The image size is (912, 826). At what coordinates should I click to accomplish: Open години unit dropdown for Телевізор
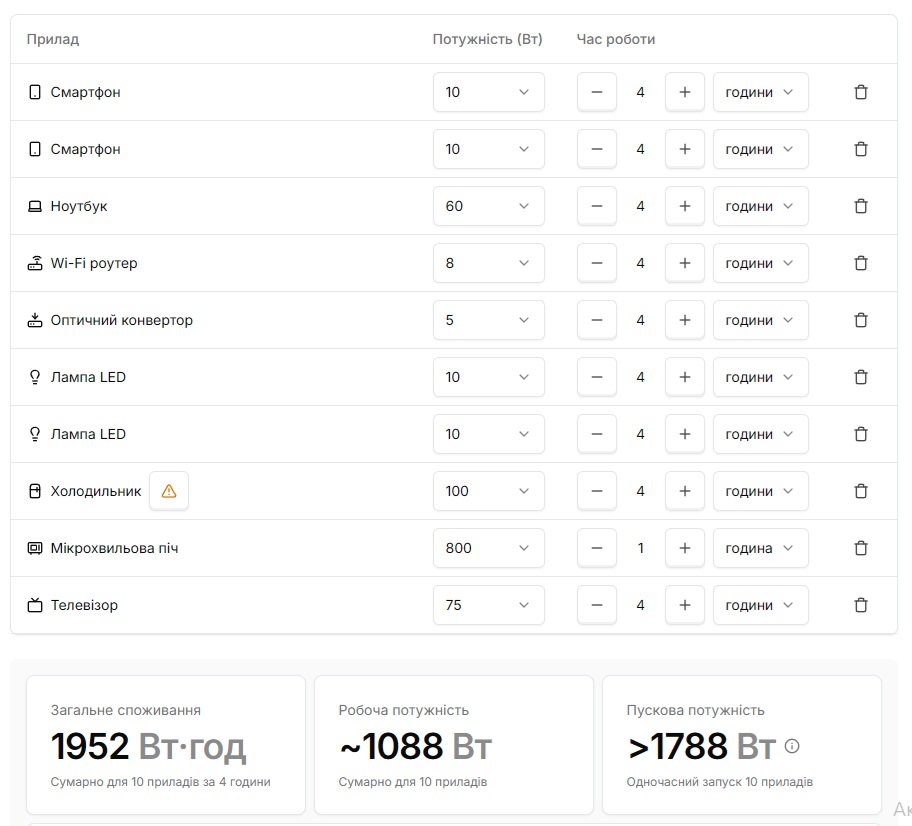[760, 605]
